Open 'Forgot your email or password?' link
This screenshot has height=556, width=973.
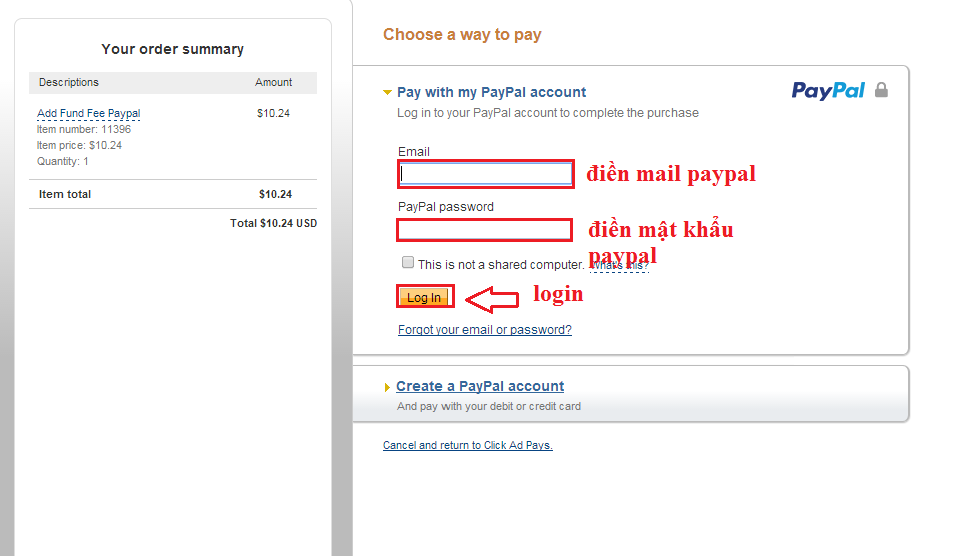[485, 330]
